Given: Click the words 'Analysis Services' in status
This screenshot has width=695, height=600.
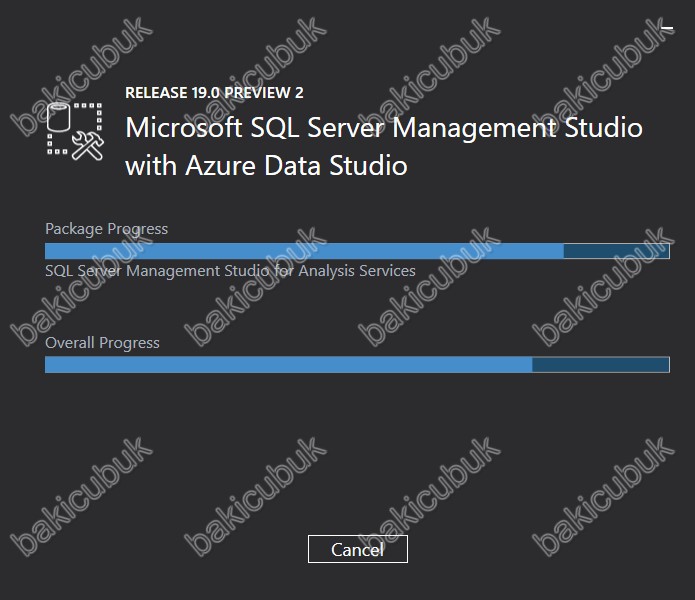Looking at the screenshot, I should pos(357,270).
